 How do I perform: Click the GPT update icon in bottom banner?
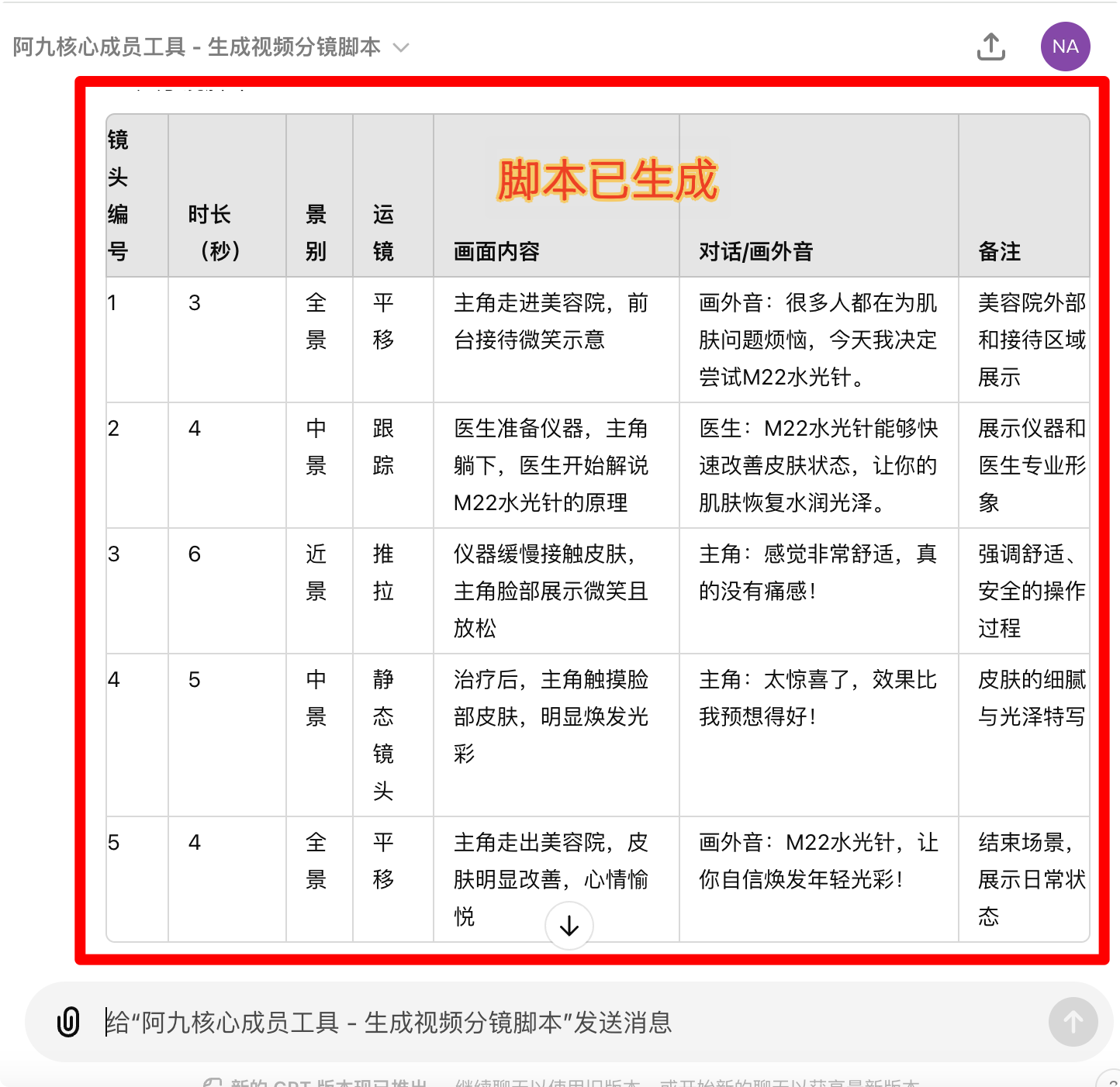coord(211,1081)
